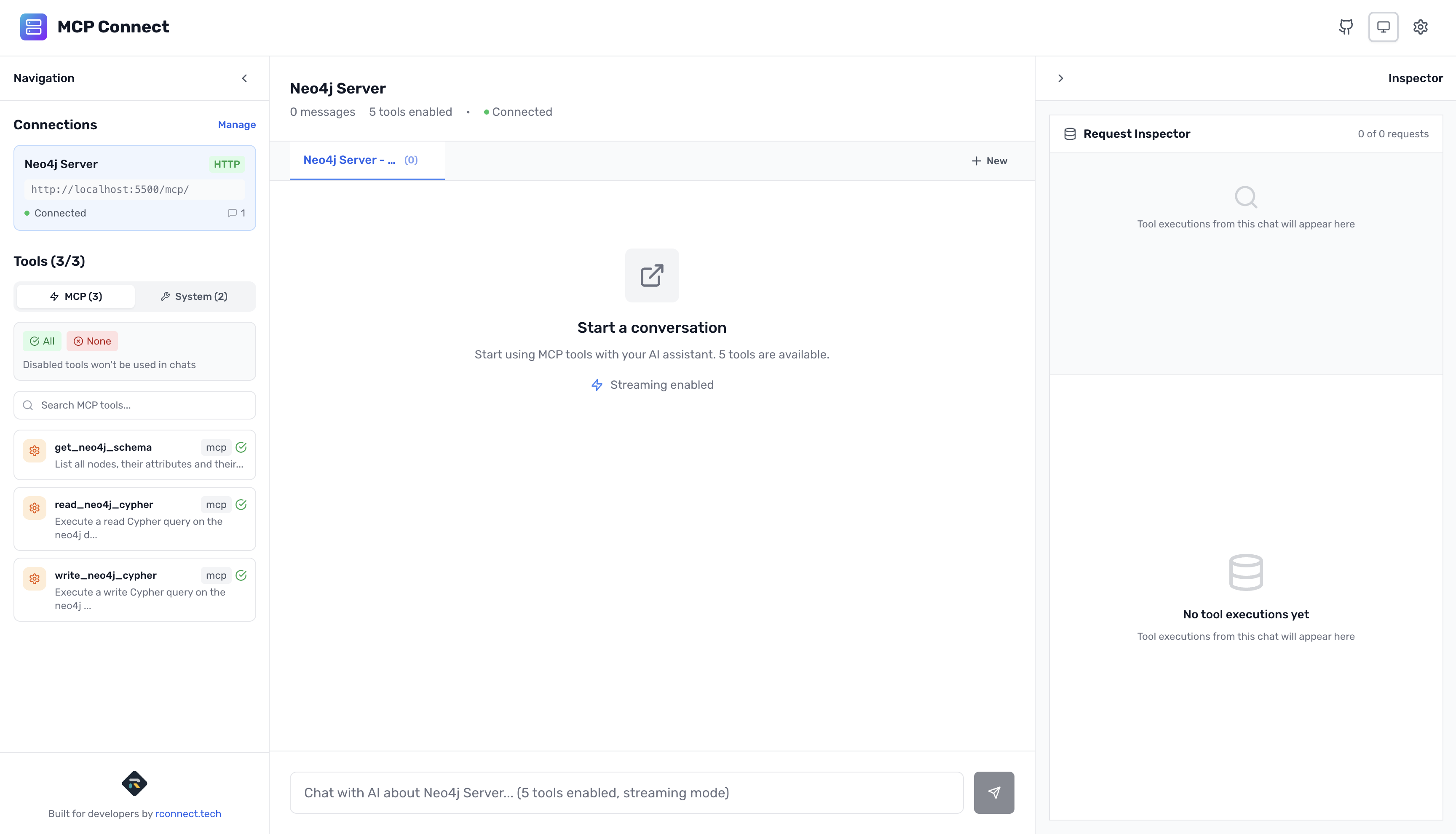1456x834 pixels.
Task: Open application settings gear
Action: [x=1421, y=27]
